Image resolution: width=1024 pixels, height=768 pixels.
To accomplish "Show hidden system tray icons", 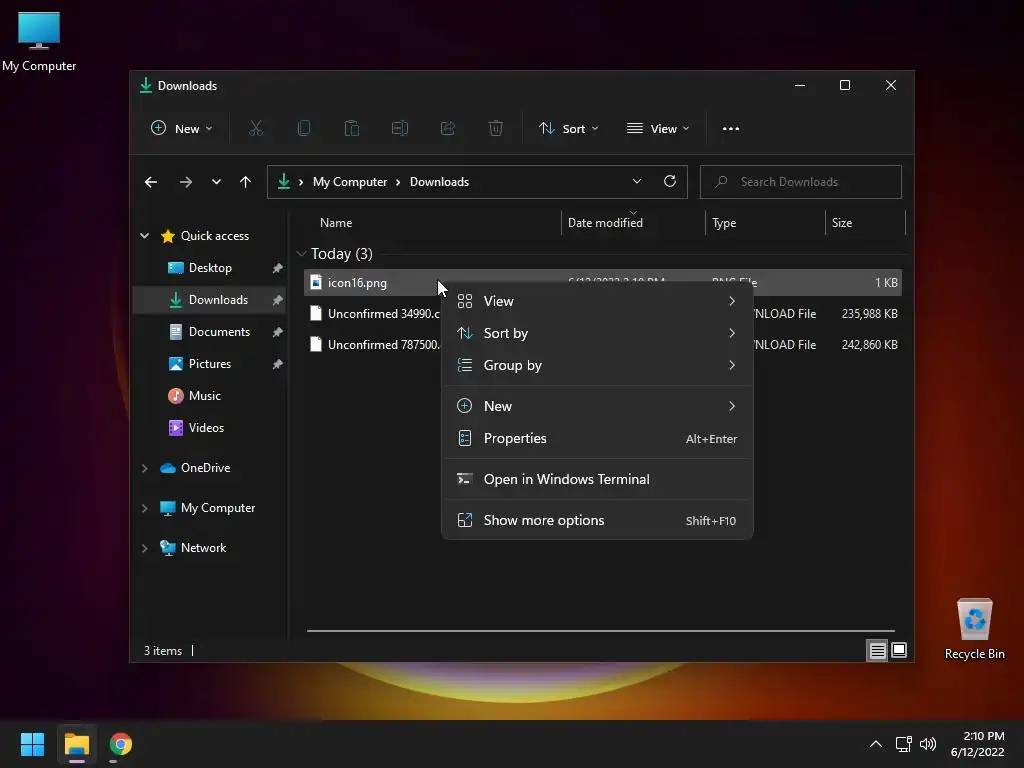I will coord(876,744).
